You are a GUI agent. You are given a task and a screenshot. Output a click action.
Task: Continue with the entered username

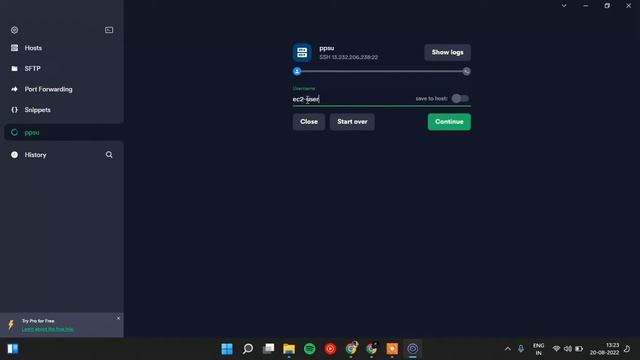[449, 122]
